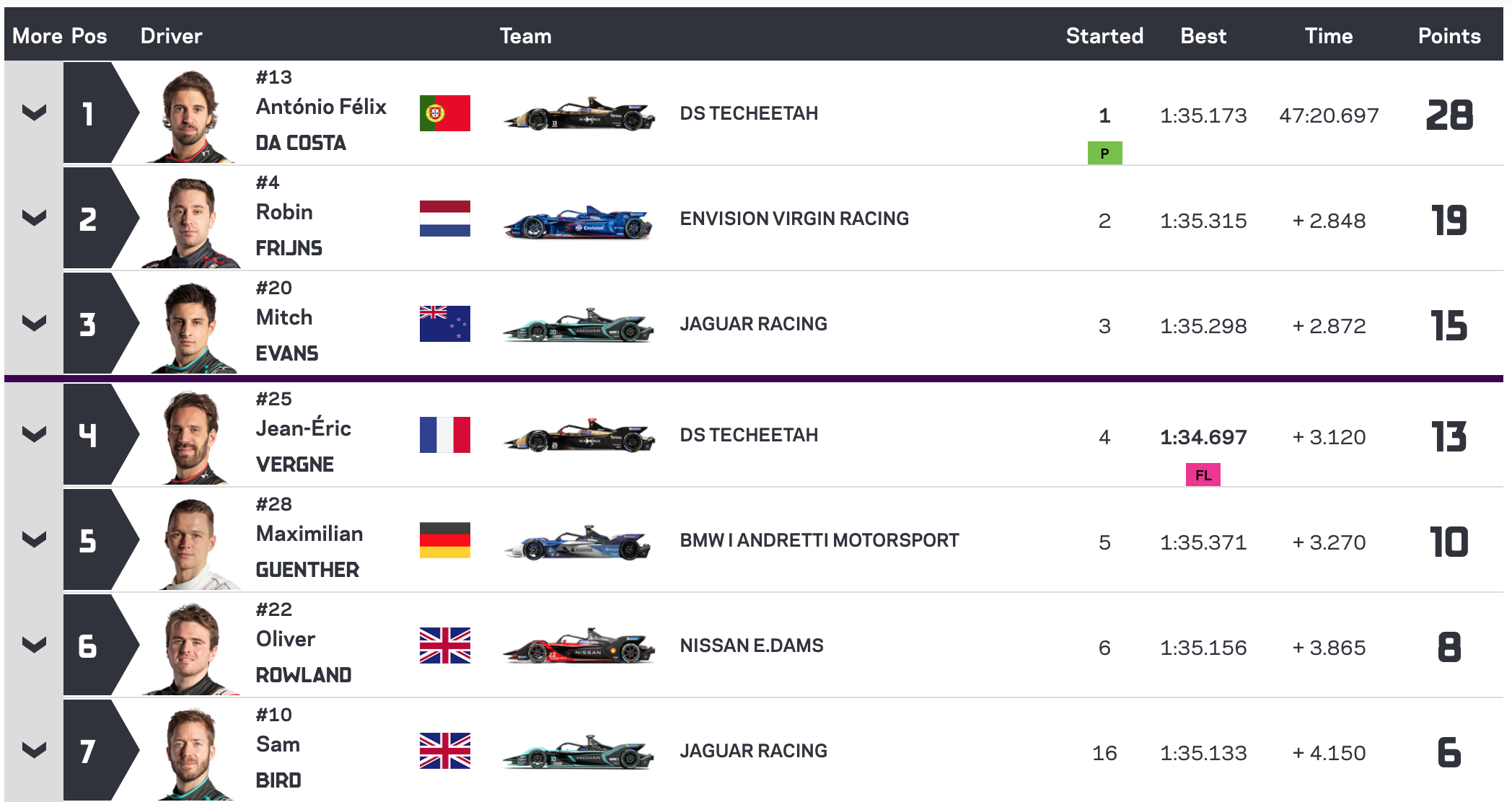Sort by the Points column header

click(1449, 36)
